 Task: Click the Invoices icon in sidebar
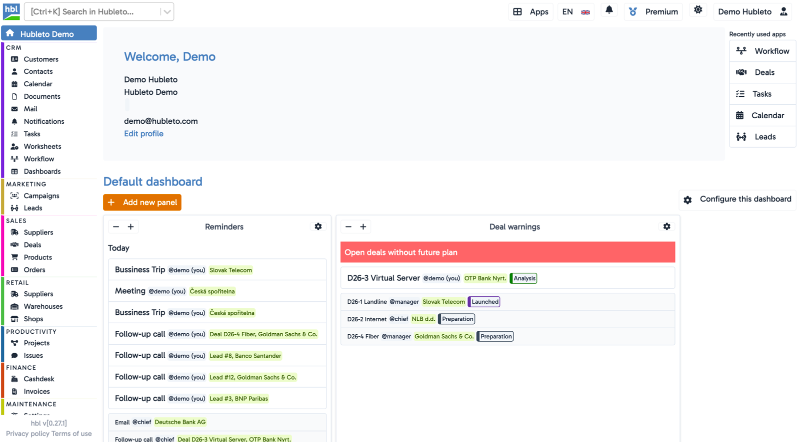click(14, 391)
